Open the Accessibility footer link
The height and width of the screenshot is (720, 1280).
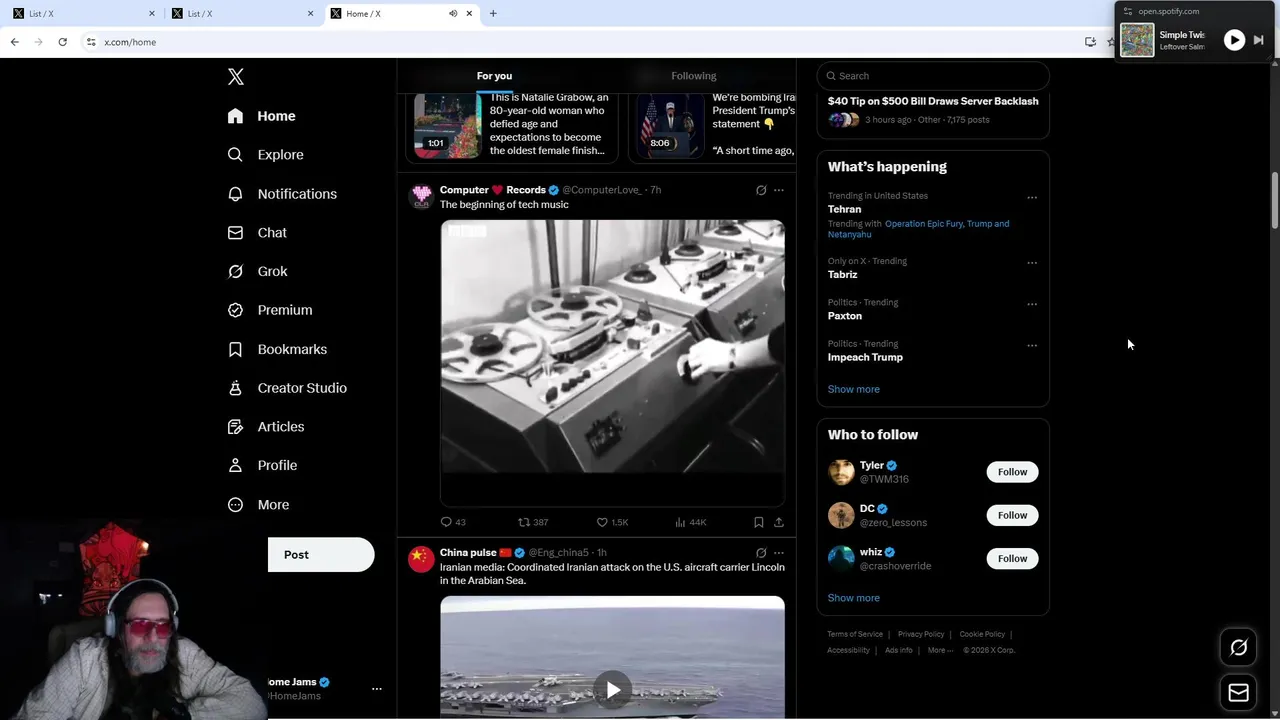(x=848, y=650)
